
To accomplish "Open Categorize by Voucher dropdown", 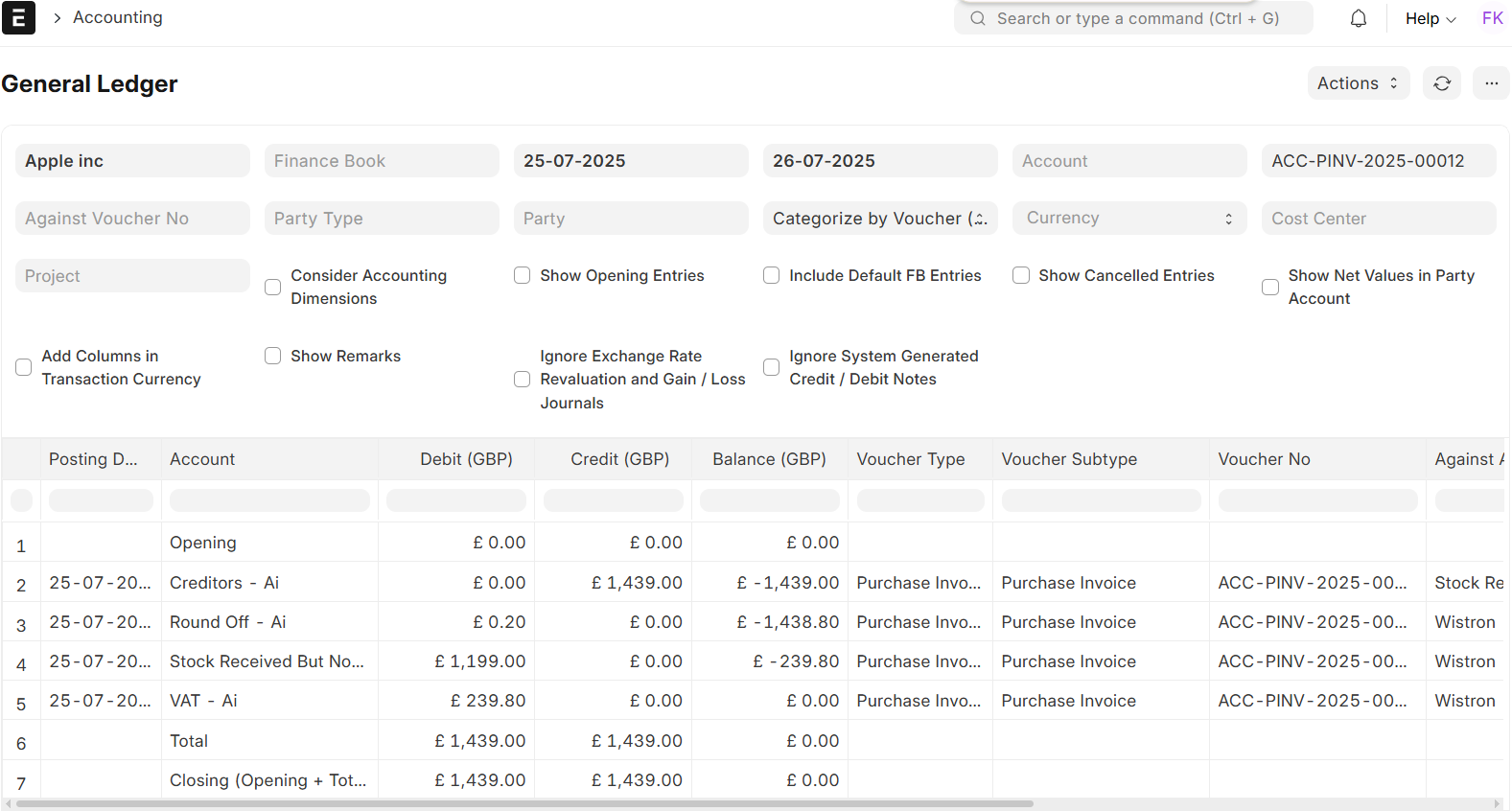I will [879, 219].
